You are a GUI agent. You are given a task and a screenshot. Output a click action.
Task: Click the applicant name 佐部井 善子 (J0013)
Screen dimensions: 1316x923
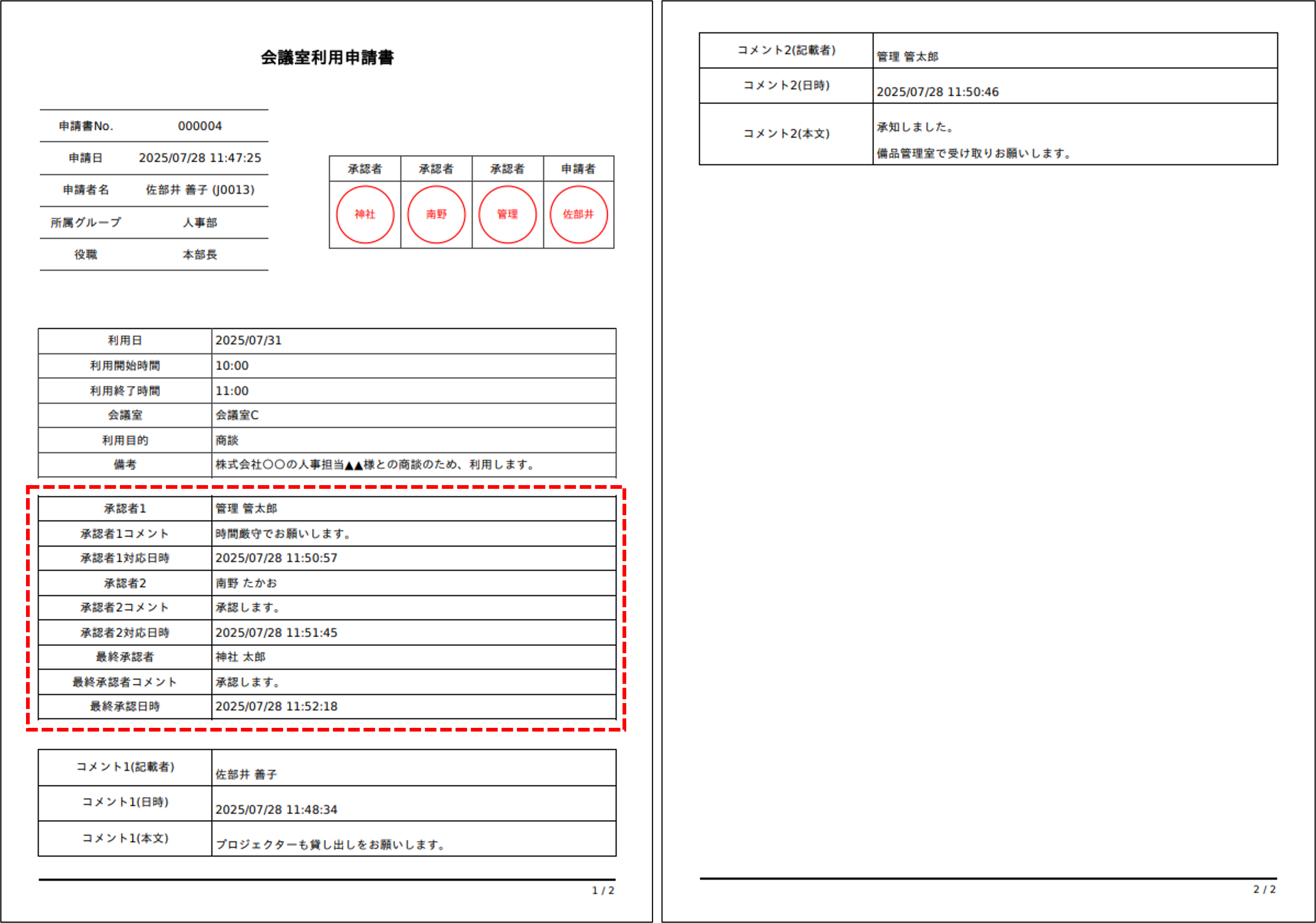tap(200, 190)
